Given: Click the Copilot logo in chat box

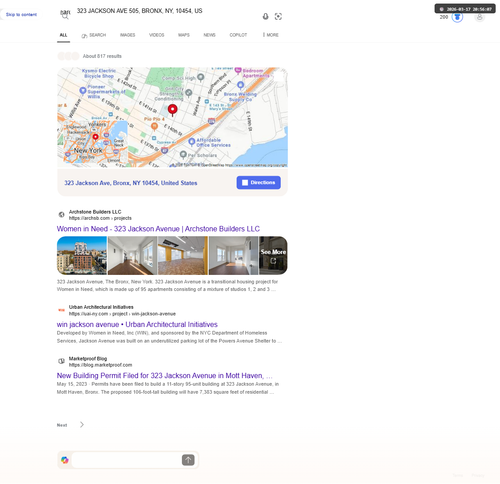Looking at the screenshot, I should [65, 460].
